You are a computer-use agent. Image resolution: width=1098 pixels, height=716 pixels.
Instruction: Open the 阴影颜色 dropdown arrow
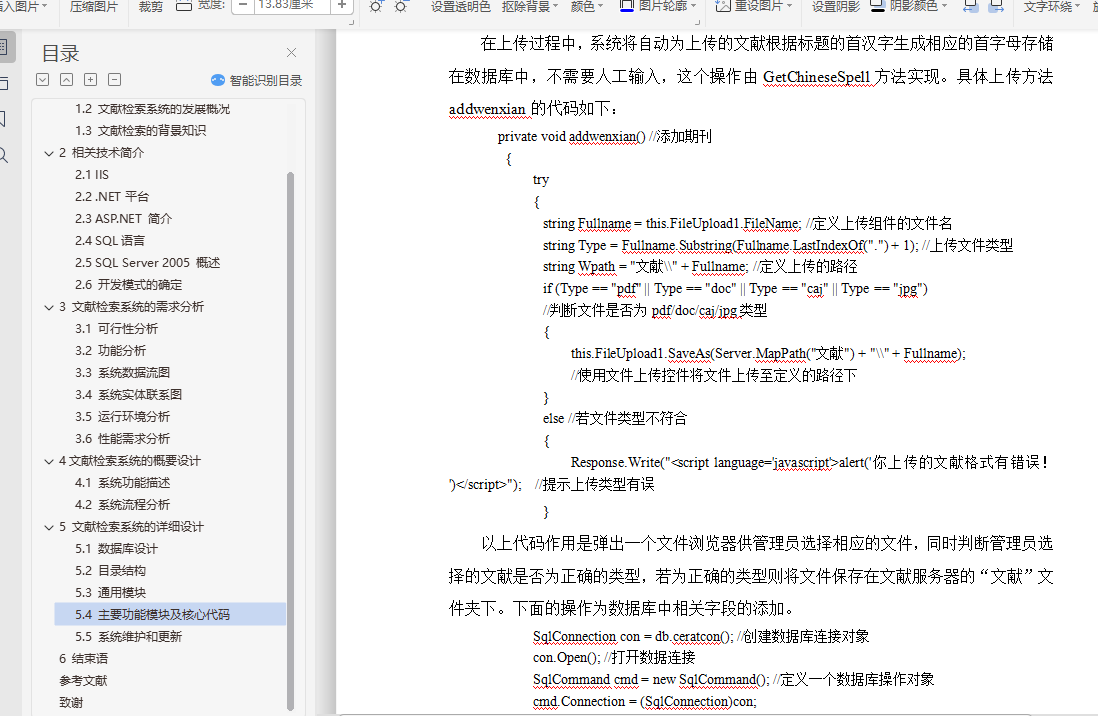[x=944, y=6]
